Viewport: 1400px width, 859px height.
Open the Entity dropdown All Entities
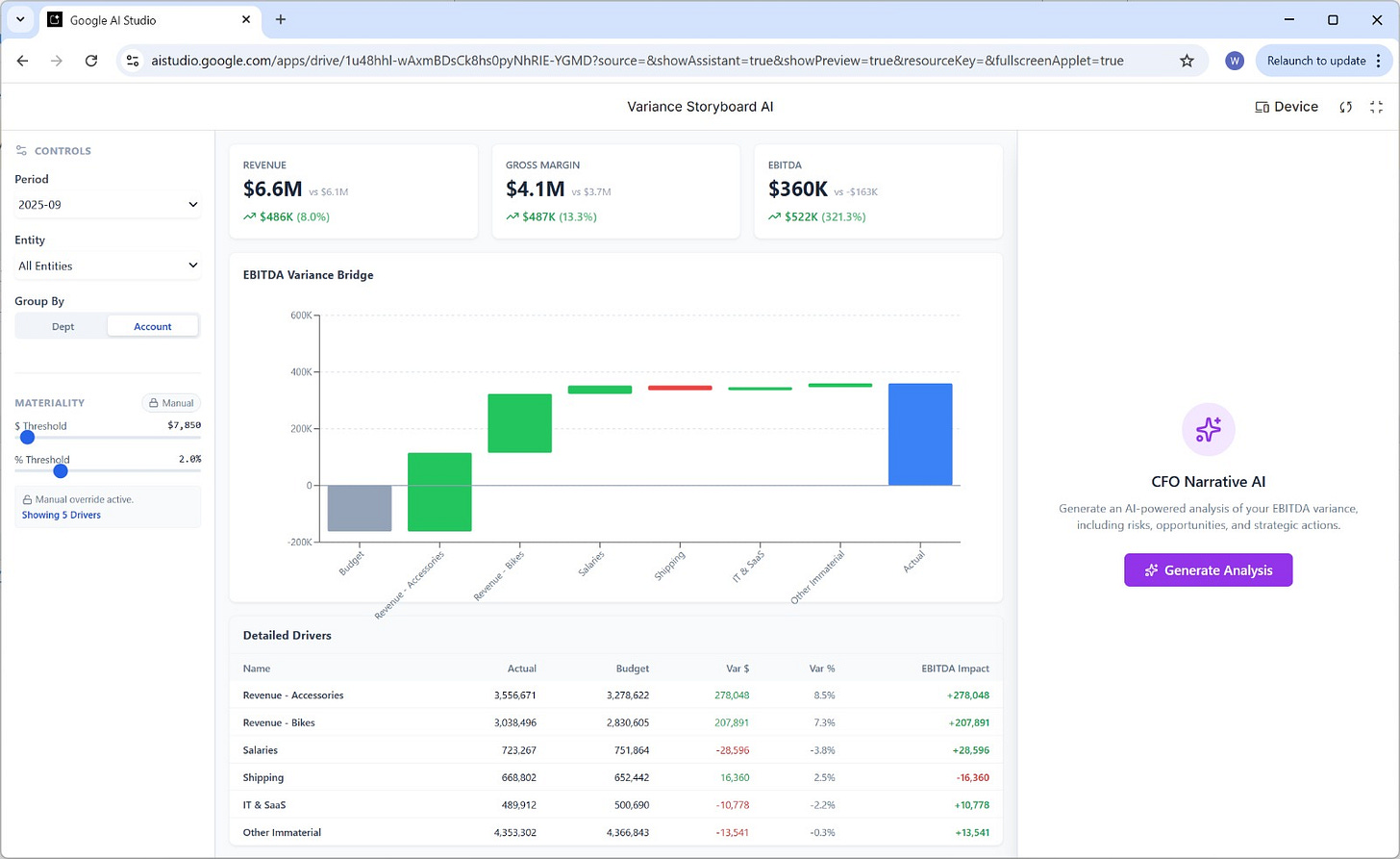(108, 265)
